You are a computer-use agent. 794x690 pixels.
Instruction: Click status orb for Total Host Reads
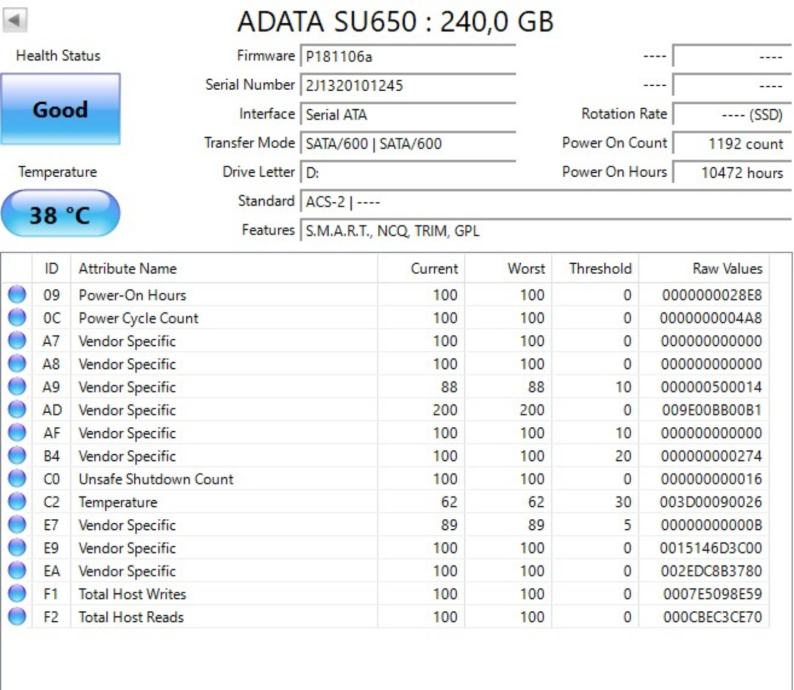pyautogui.click(x=17, y=617)
